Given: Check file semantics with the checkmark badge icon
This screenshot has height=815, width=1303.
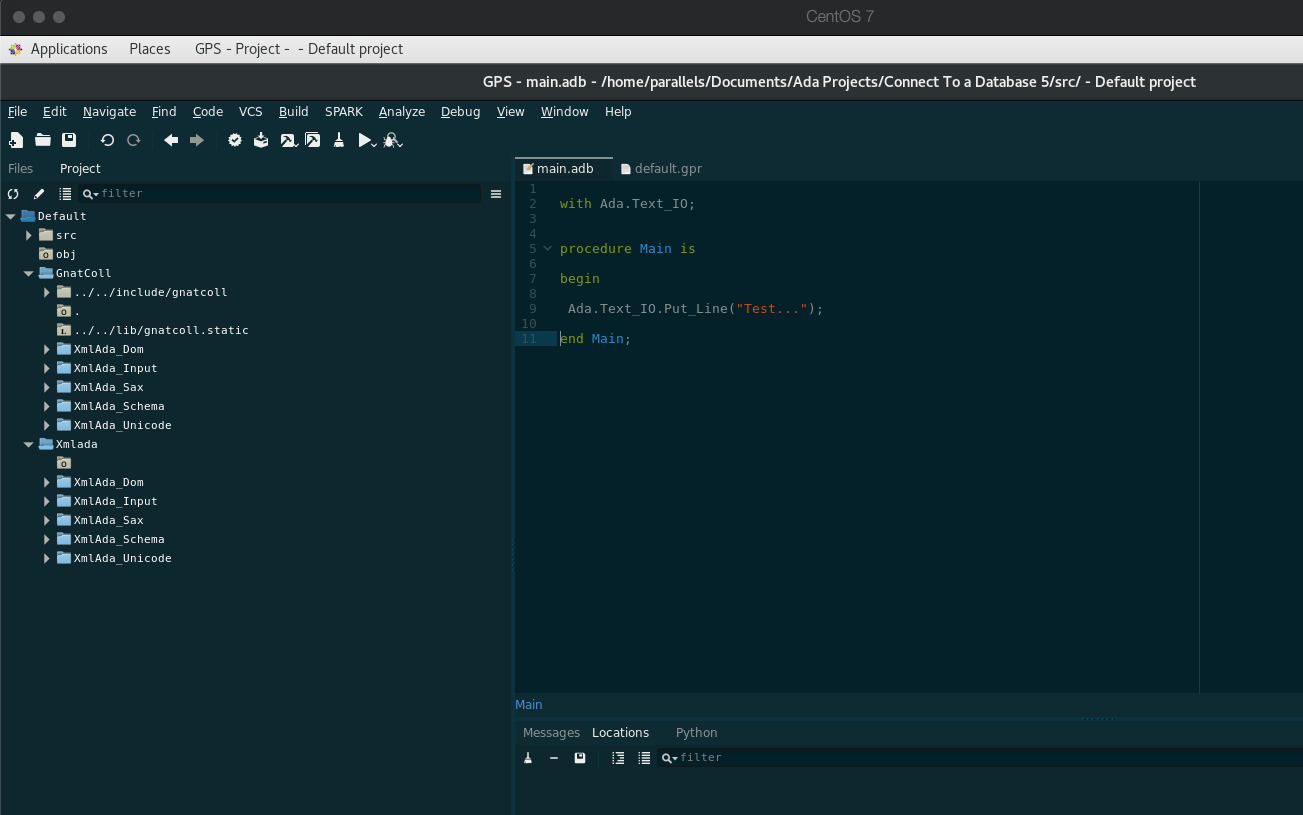Looking at the screenshot, I should tap(235, 141).
